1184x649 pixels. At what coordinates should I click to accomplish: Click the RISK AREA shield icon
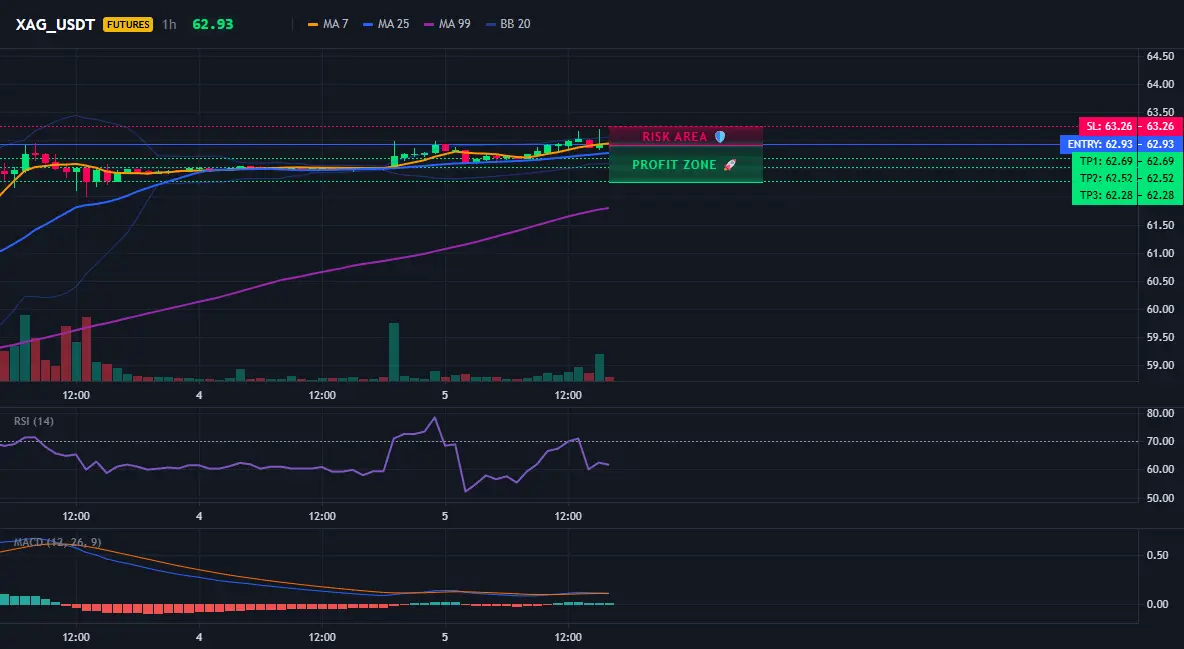coord(720,137)
